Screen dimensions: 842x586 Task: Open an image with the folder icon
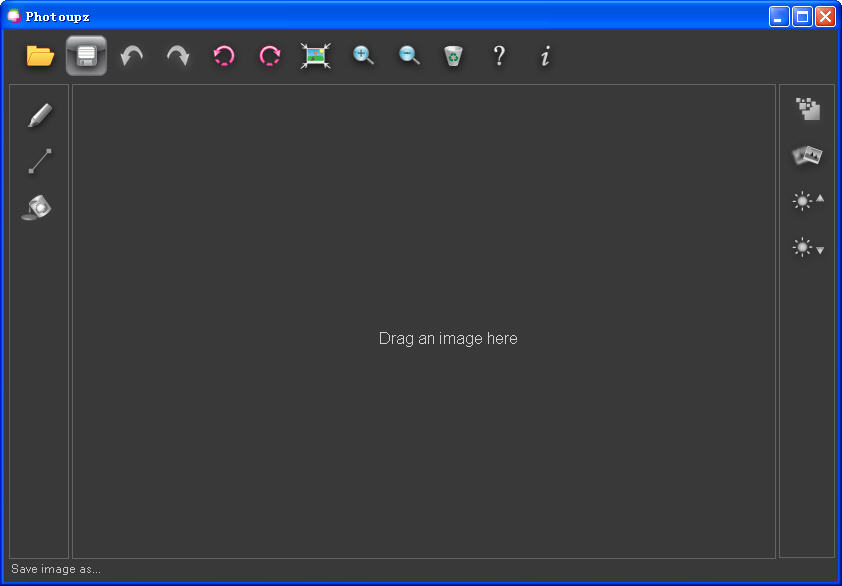pyautogui.click(x=40, y=56)
